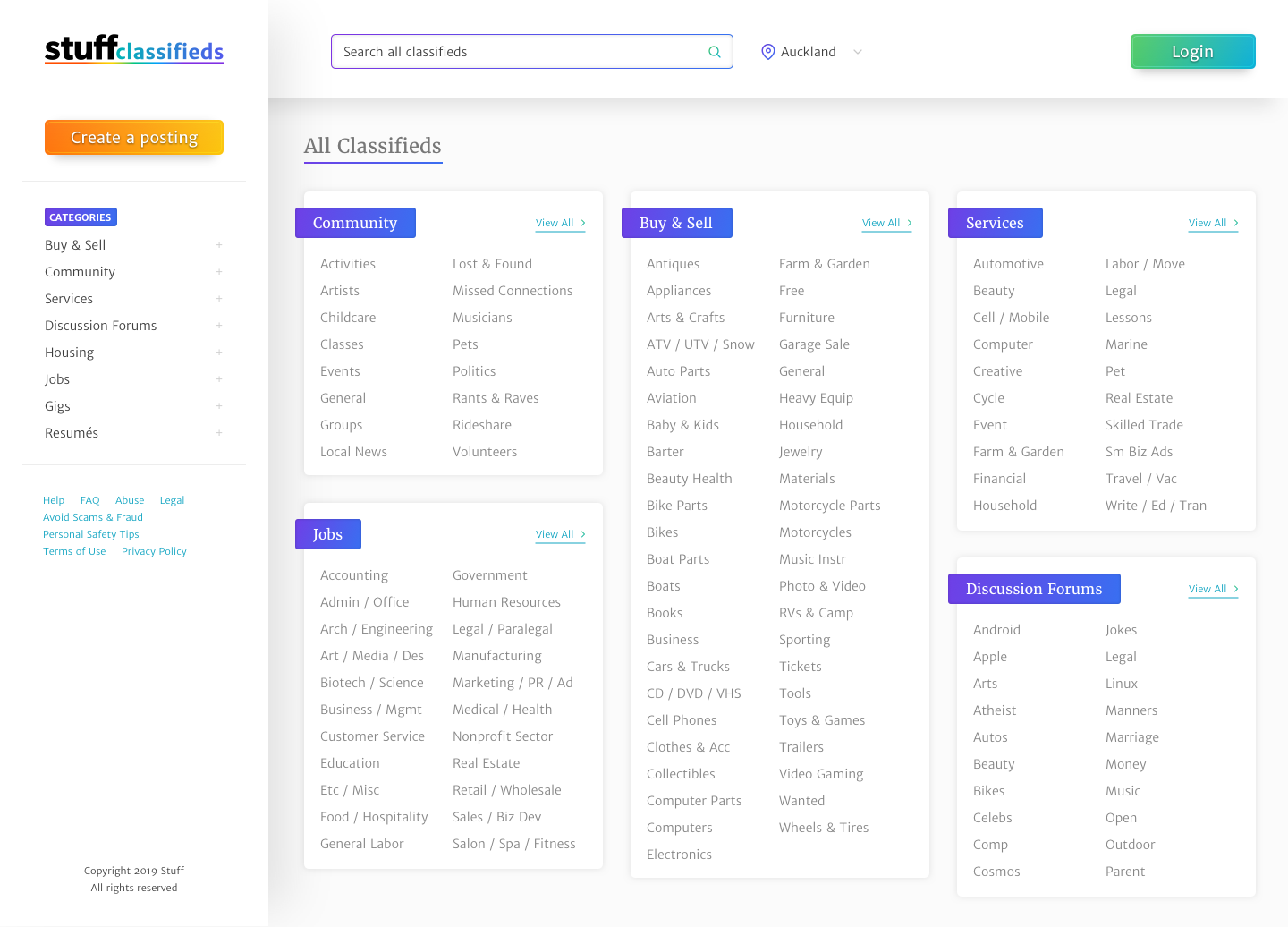This screenshot has height=927, width=1288.
Task: Open the Discussion Forums section header
Action: [1034, 589]
